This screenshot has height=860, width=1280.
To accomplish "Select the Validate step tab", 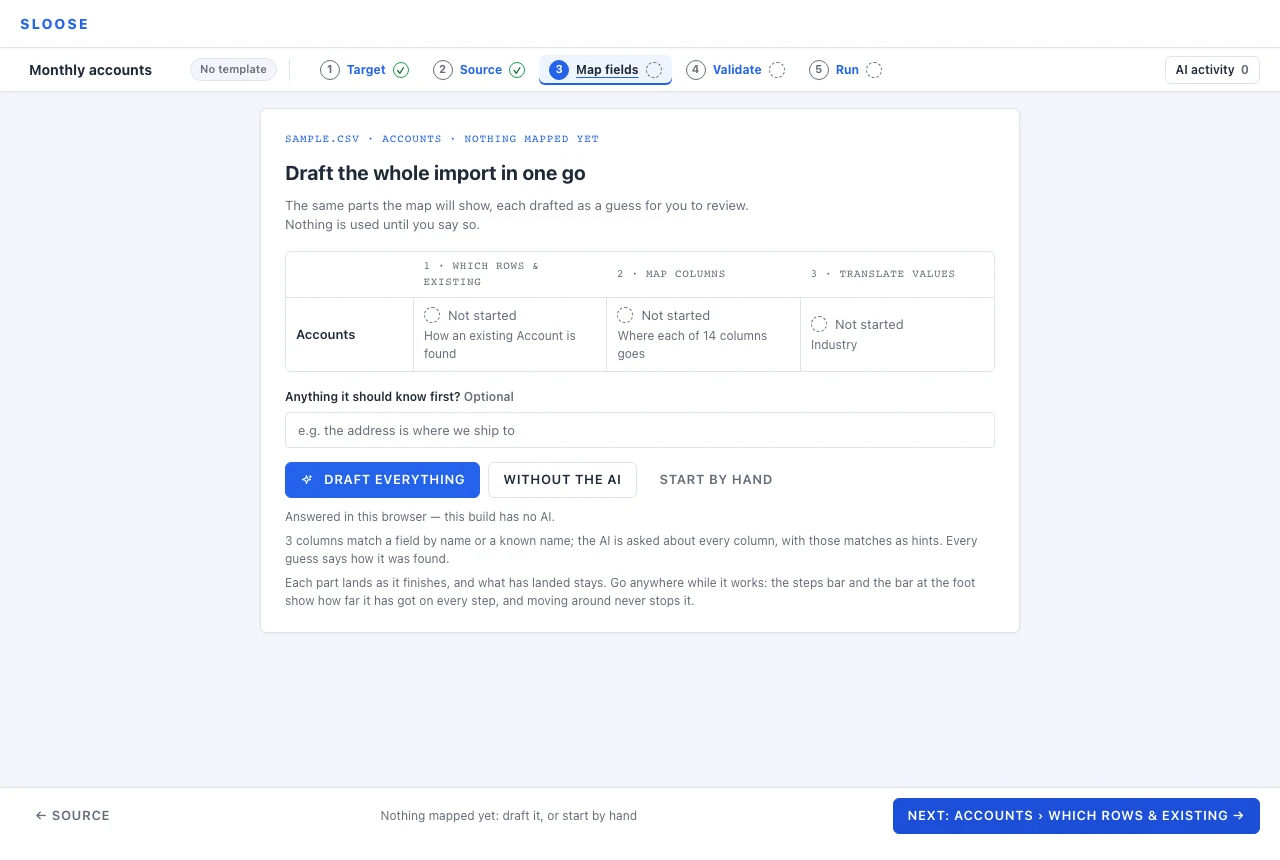I will click(x=736, y=70).
